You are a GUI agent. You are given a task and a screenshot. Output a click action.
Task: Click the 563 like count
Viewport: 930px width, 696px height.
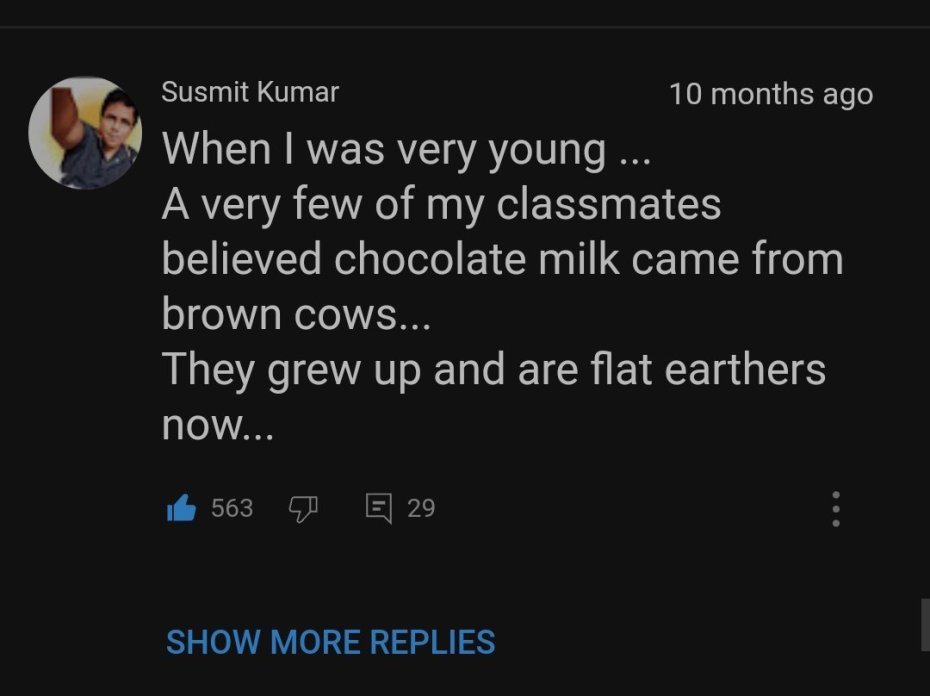click(x=232, y=509)
